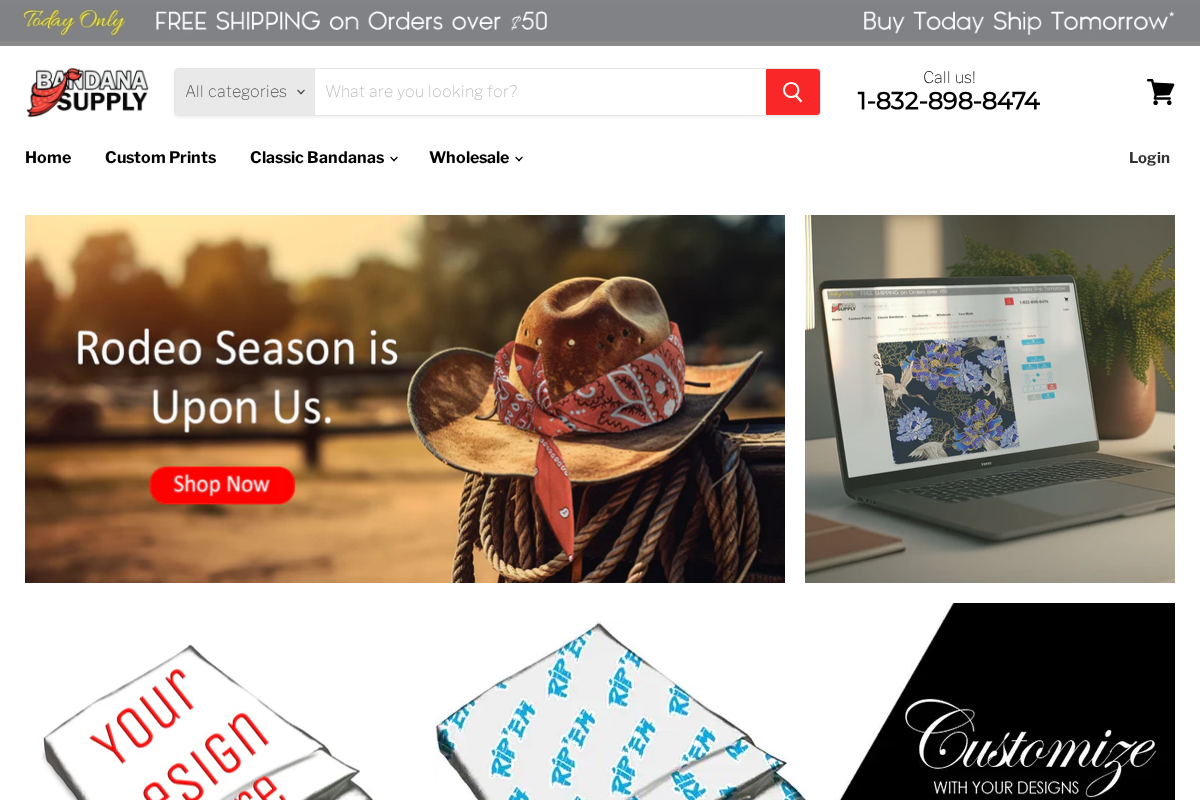This screenshot has width=1200, height=800.
Task: Click the Free Shipping announcement bar
Action: pyautogui.click(x=600, y=22)
